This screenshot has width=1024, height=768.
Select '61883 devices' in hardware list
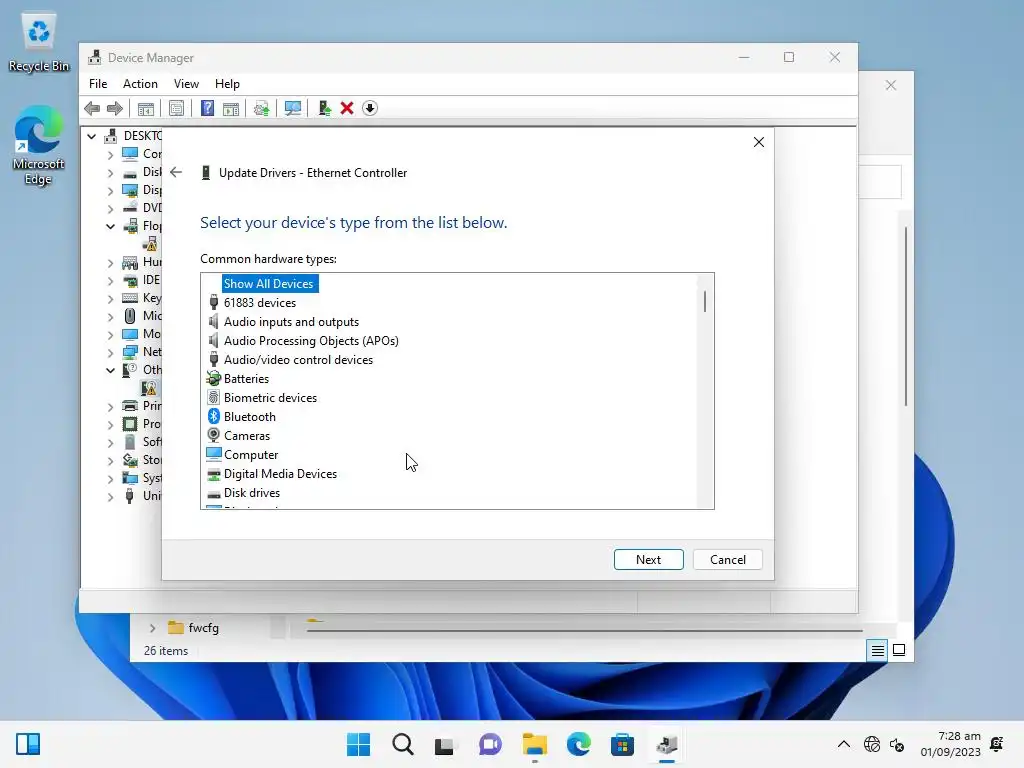click(259, 303)
